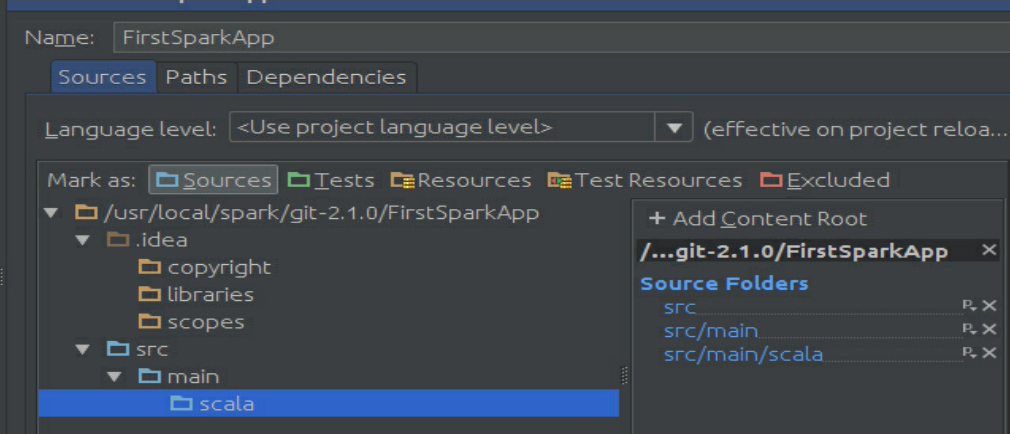Click Add Content Root button
This screenshot has width=1010, height=434.
tap(758, 219)
